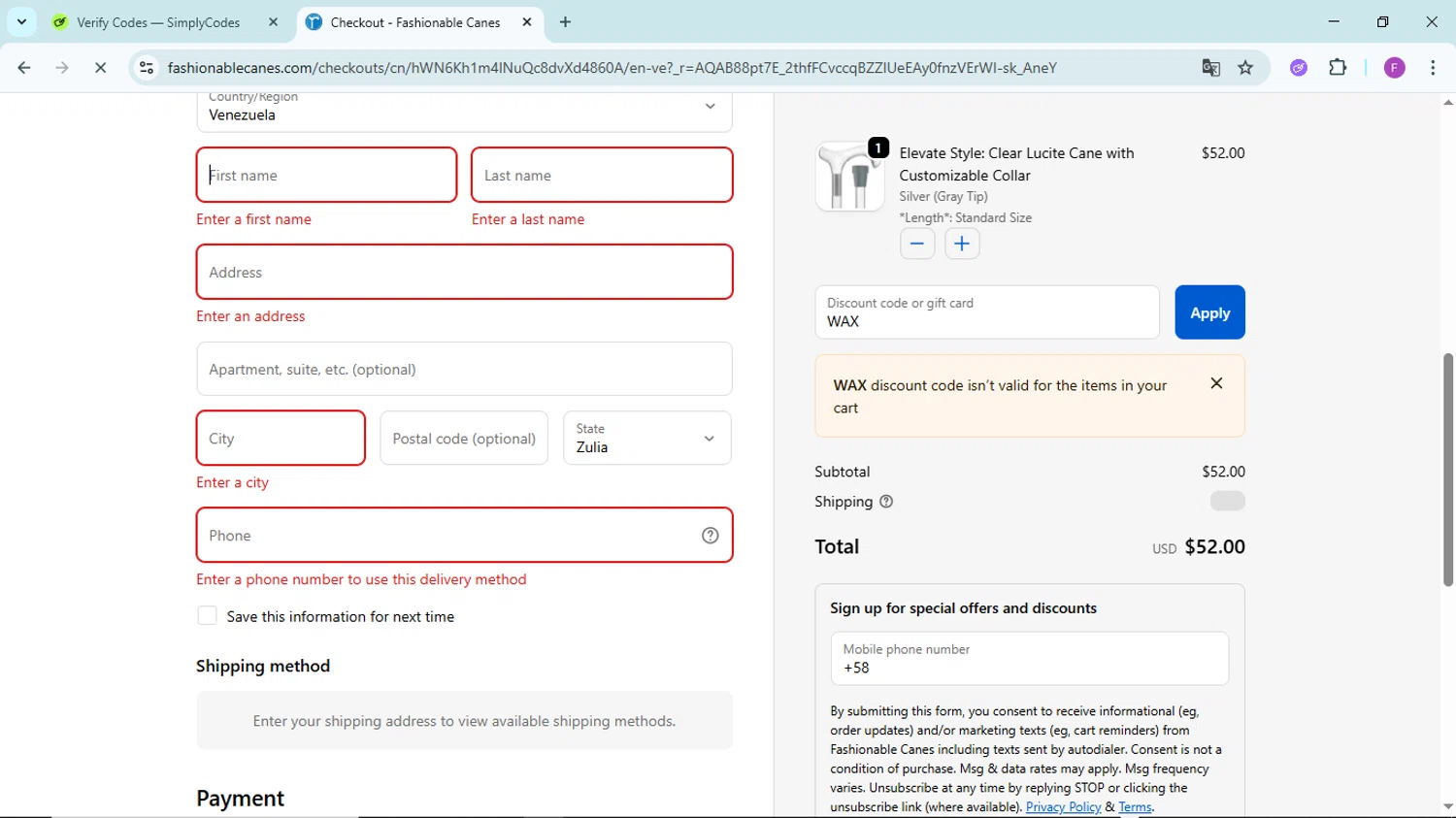Open a new browser tab
This screenshot has width=1456, height=818.
(x=565, y=22)
